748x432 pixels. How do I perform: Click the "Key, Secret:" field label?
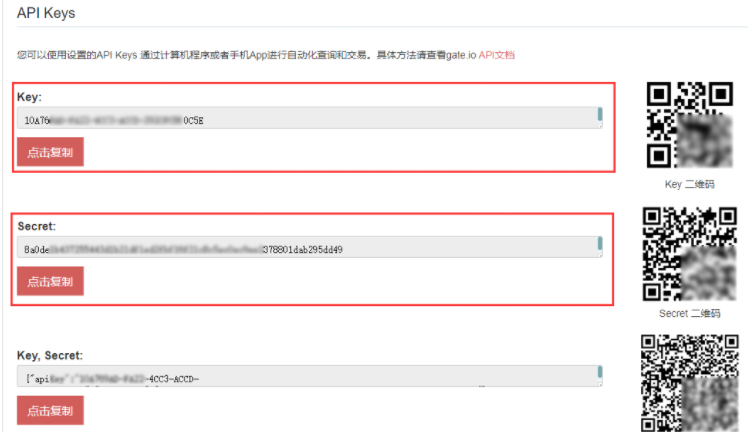tap(49, 355)
